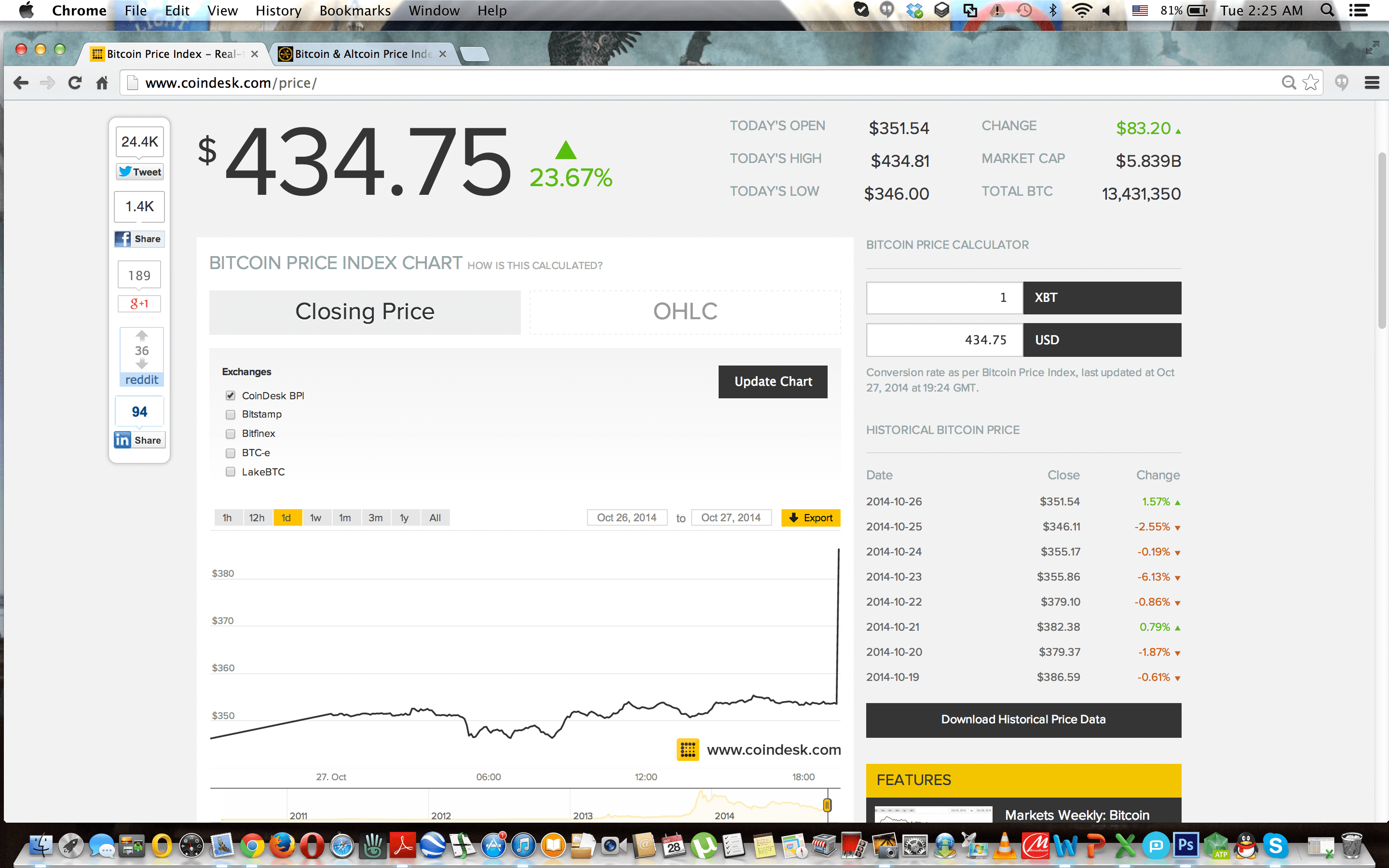
Task: Set the chart range to 12h
Action: click(257, 518)
